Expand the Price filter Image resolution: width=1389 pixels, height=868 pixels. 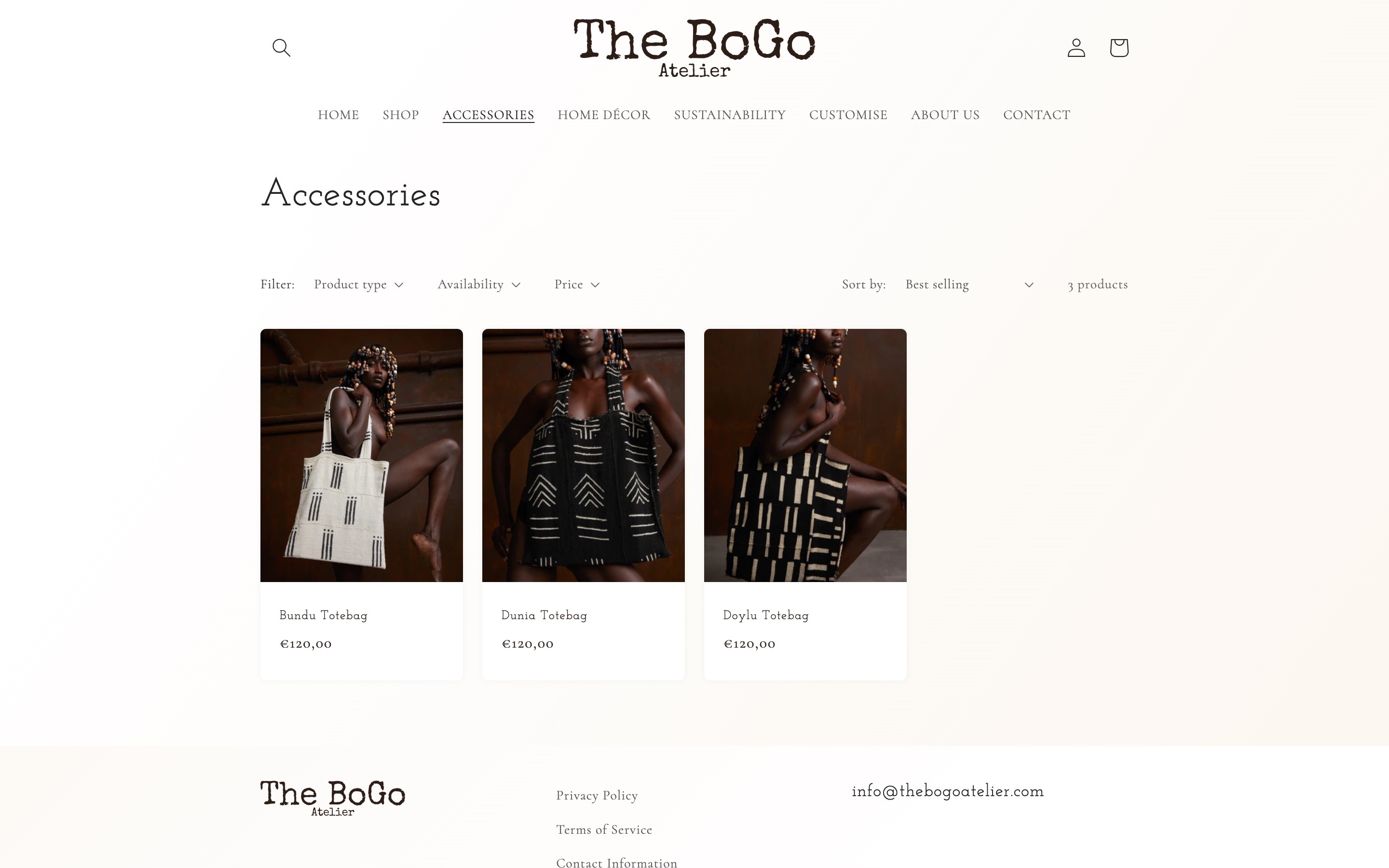[577, 284]
